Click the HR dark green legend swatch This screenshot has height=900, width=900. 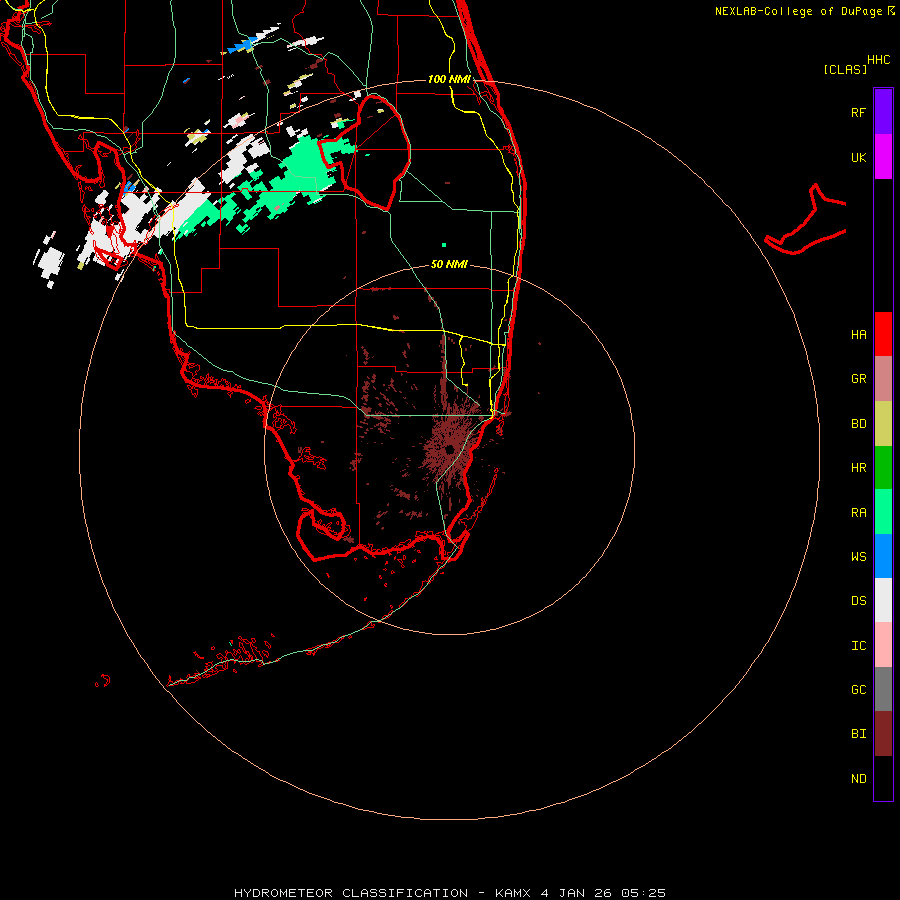click(x=883, y=467)
